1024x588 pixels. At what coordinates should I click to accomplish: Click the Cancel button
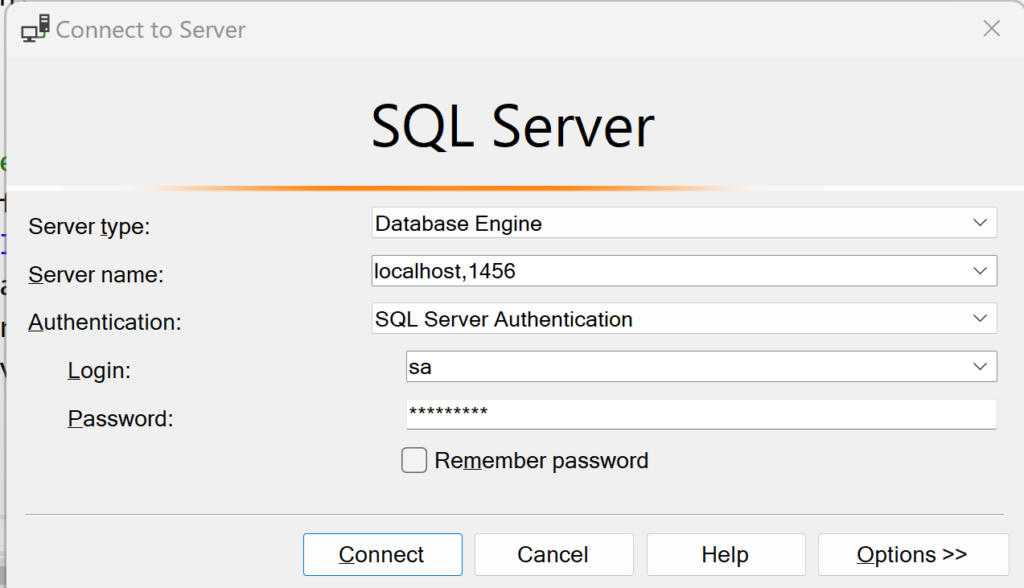coord(553,554)
